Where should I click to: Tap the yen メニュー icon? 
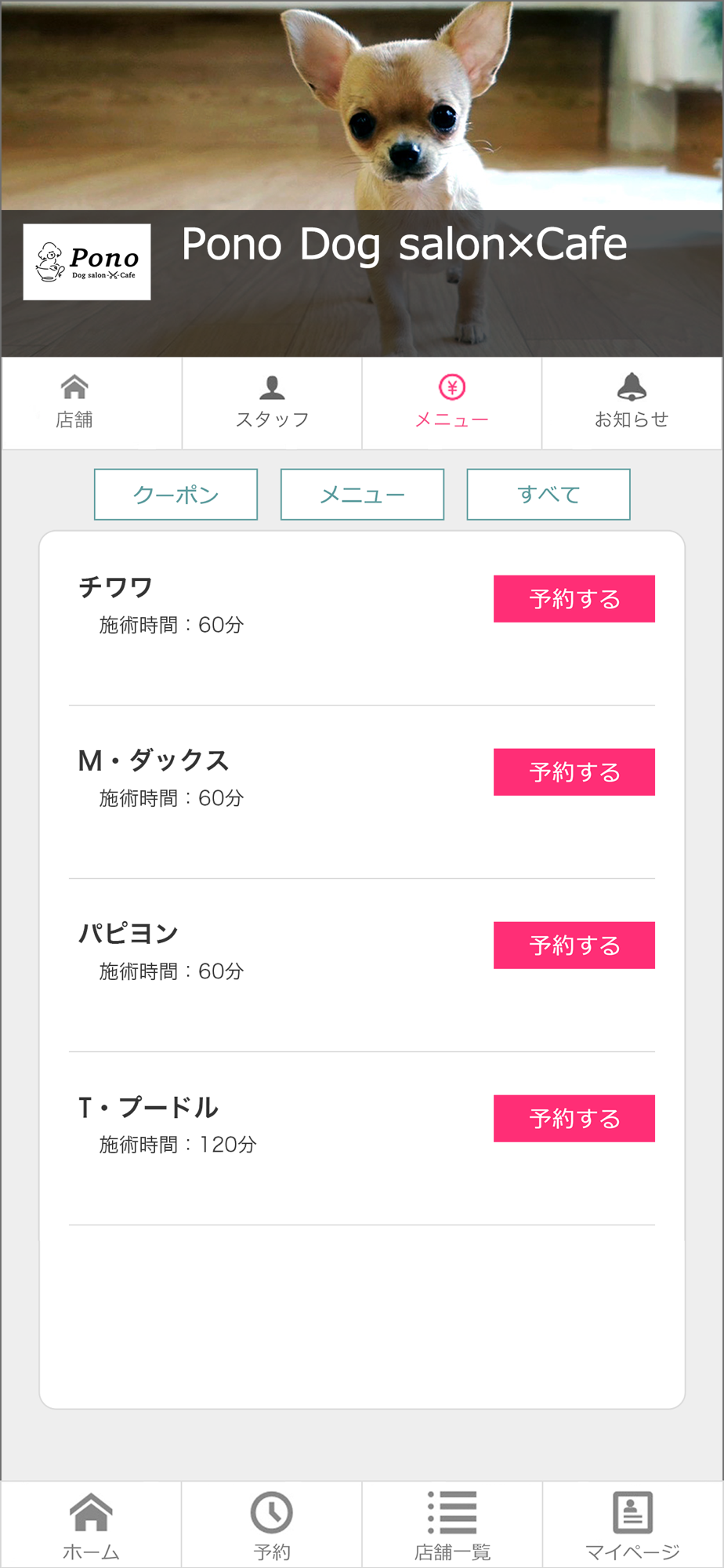(452, 387)
